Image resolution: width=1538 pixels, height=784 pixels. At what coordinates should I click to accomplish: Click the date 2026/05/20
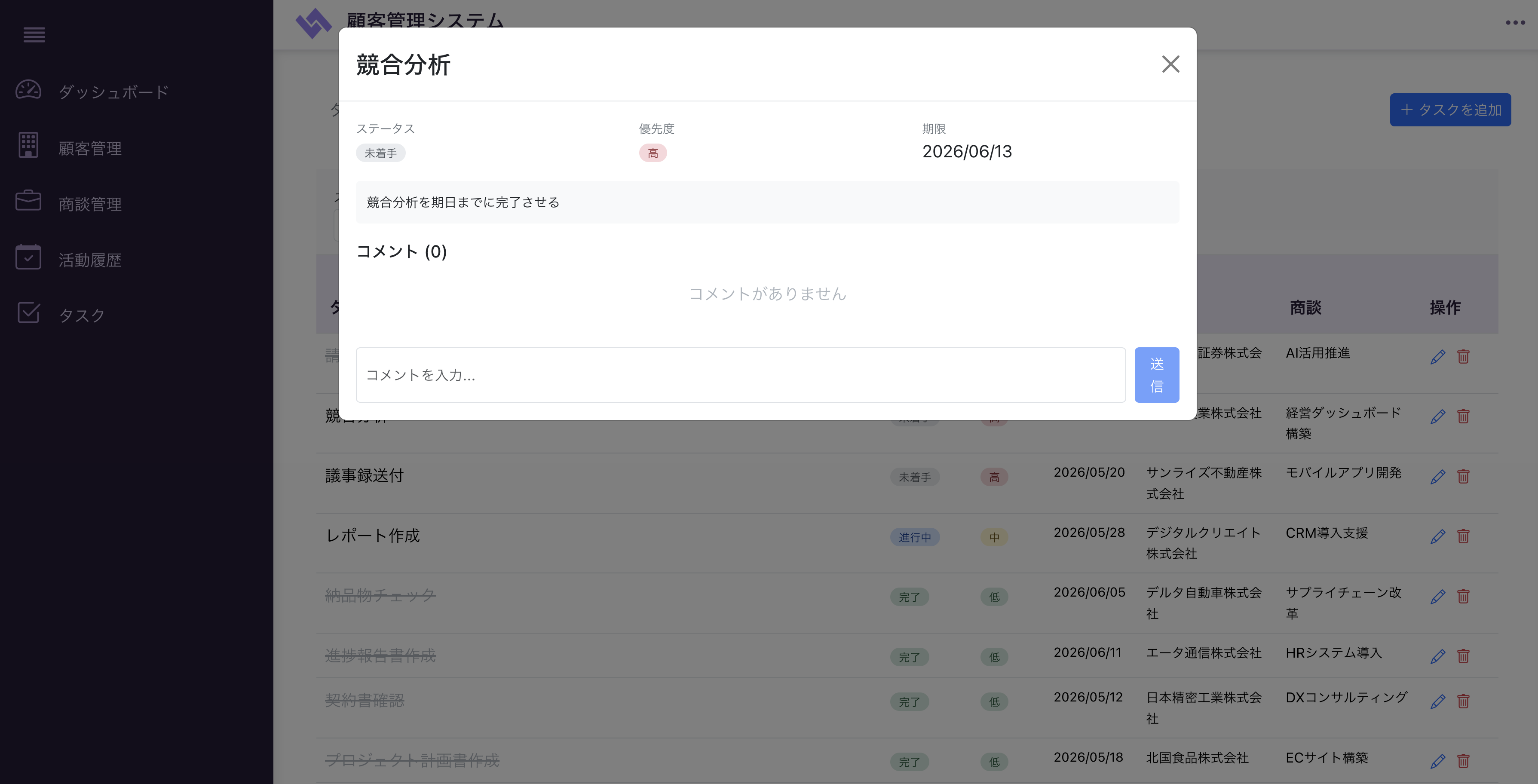click(x=1089, y=472)
